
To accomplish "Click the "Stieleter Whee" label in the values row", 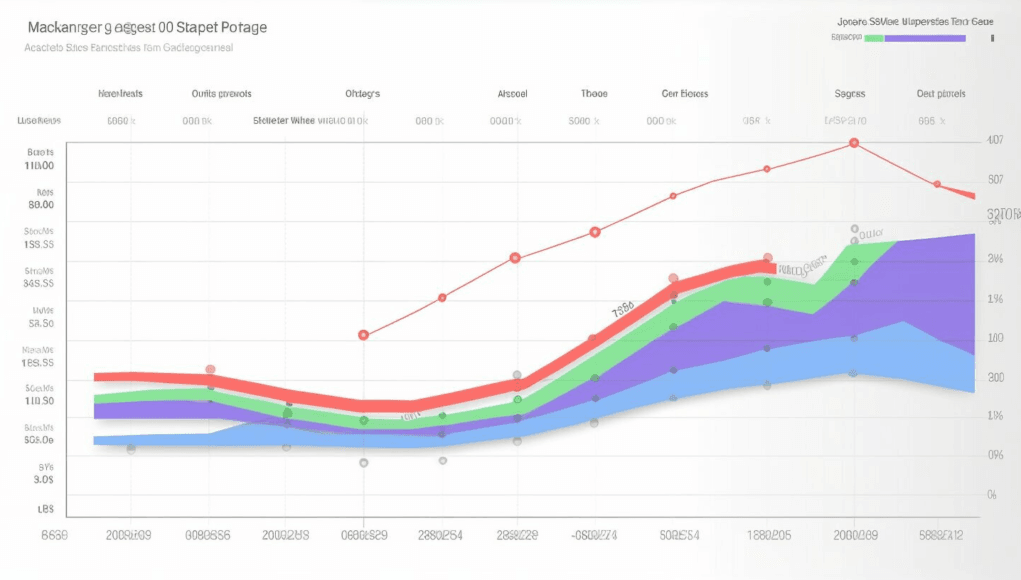I will 283,120.
